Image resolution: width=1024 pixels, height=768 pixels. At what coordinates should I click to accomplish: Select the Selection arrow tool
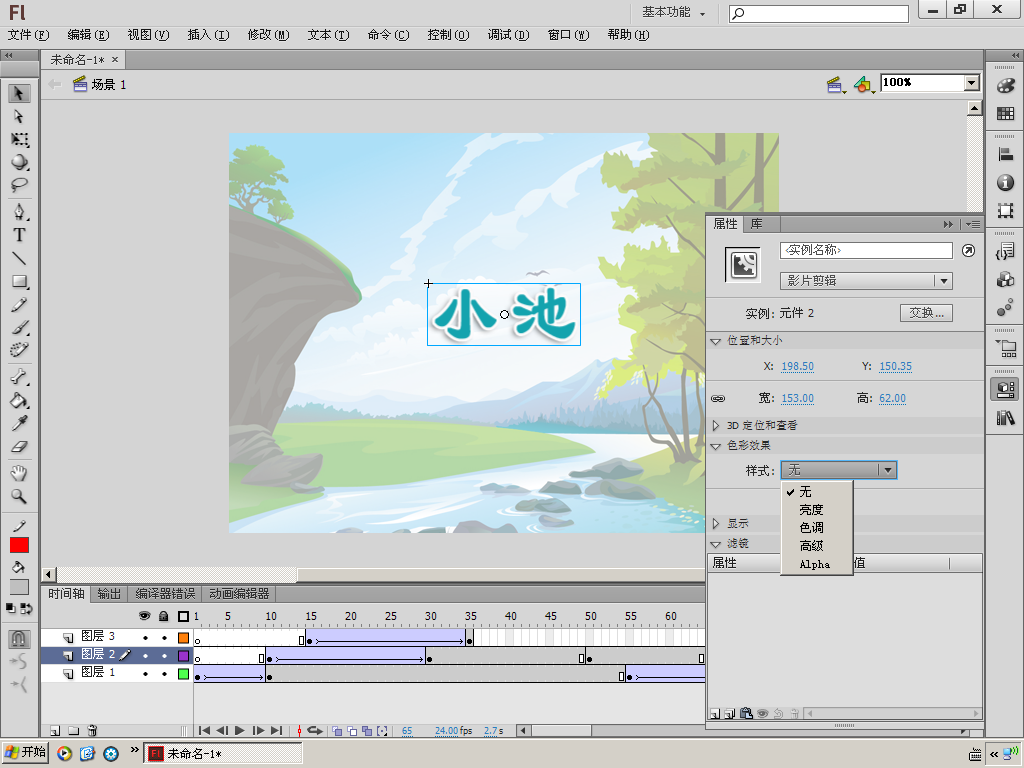(x=19, y=93)
